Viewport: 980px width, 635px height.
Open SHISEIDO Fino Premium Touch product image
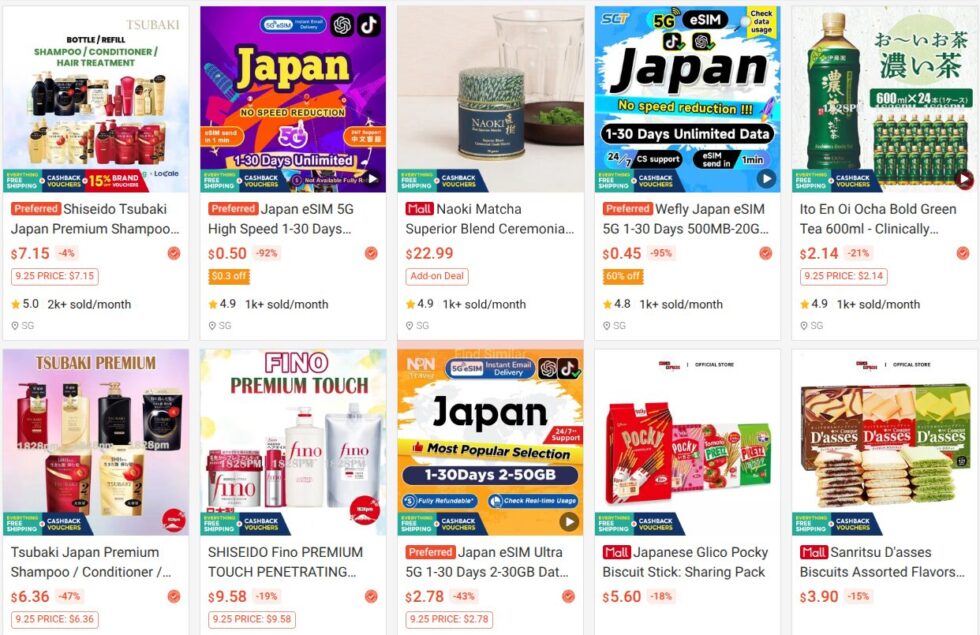(293, 442)
